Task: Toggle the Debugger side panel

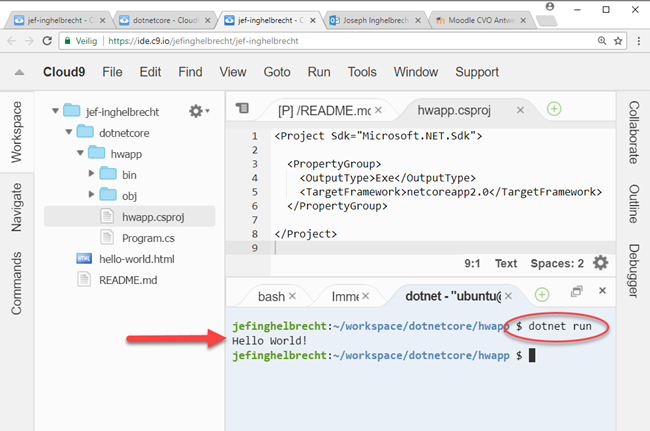Action: 633,270
